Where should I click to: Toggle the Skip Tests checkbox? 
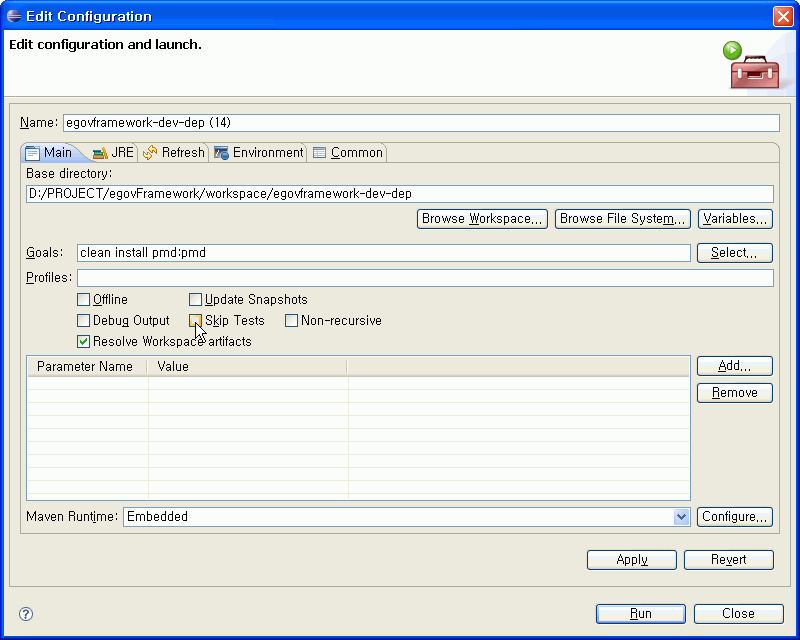point(196,321)
